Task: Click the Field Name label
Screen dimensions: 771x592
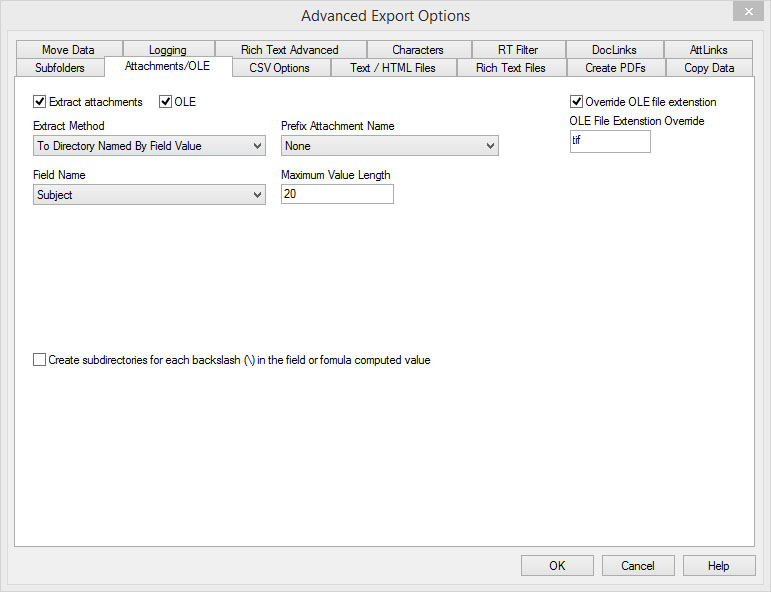Action: (59, 175)
